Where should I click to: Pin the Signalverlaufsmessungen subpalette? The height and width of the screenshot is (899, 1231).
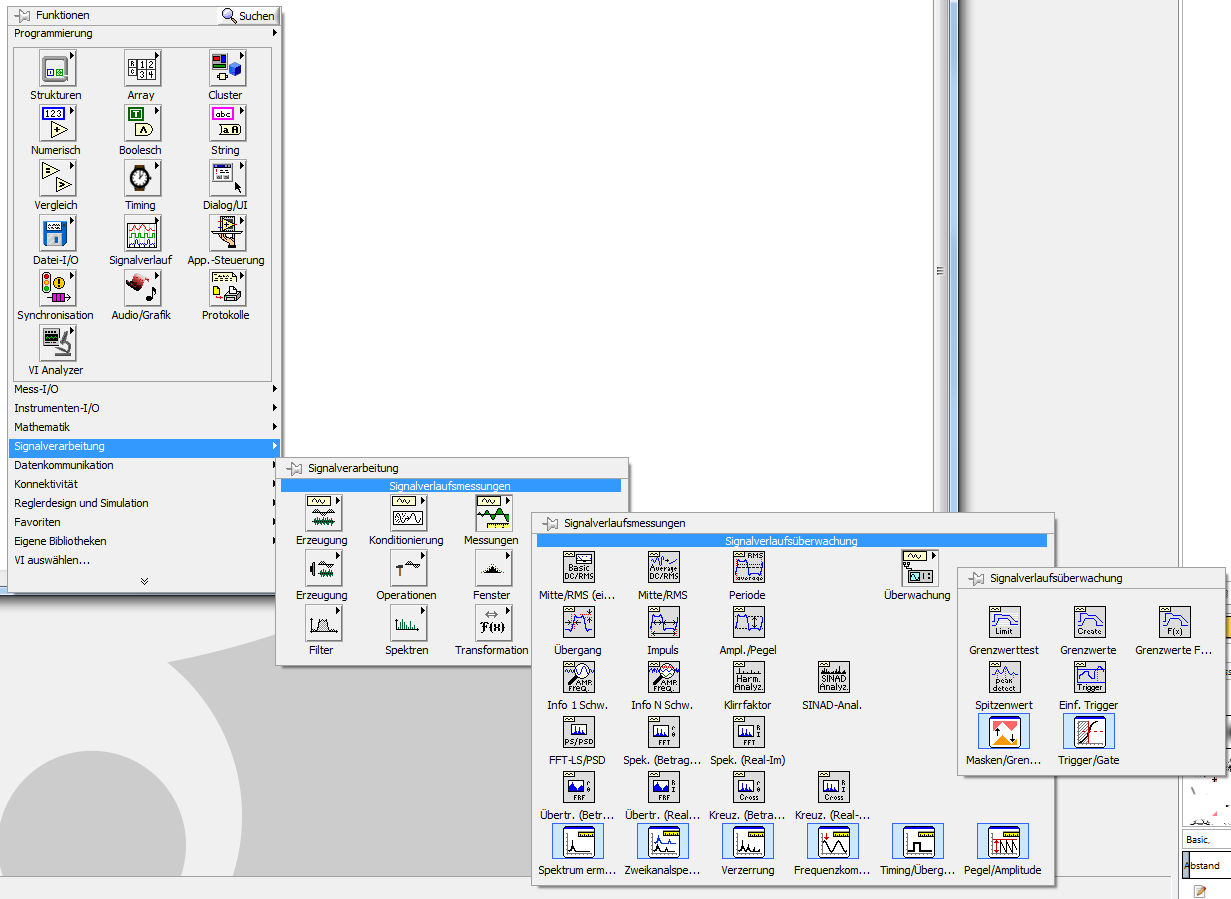pos(550,523)
